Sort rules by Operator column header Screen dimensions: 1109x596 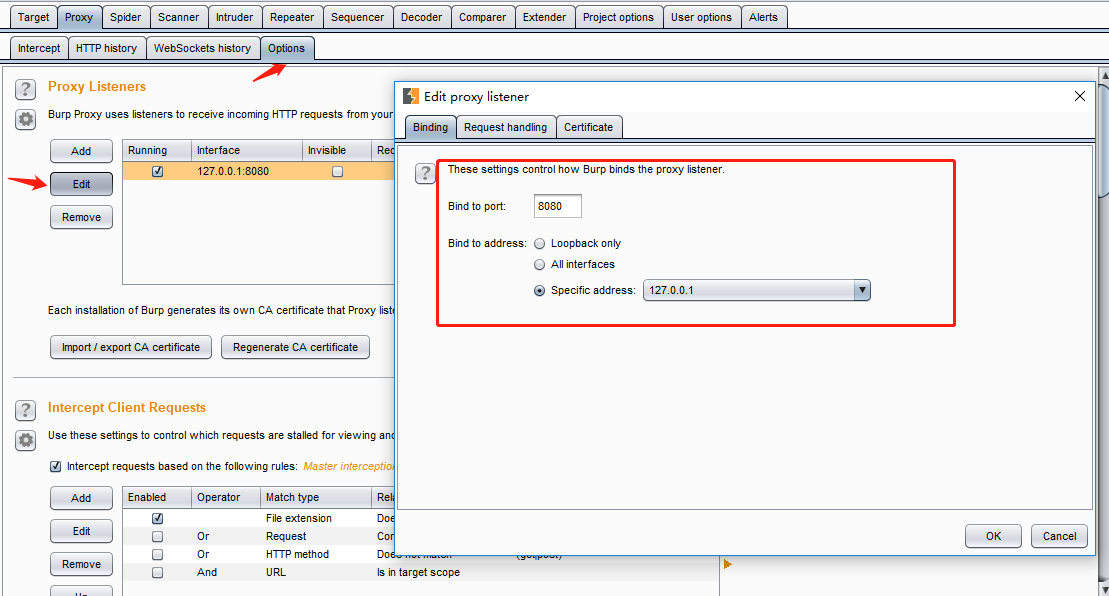[x=226, y=498]
